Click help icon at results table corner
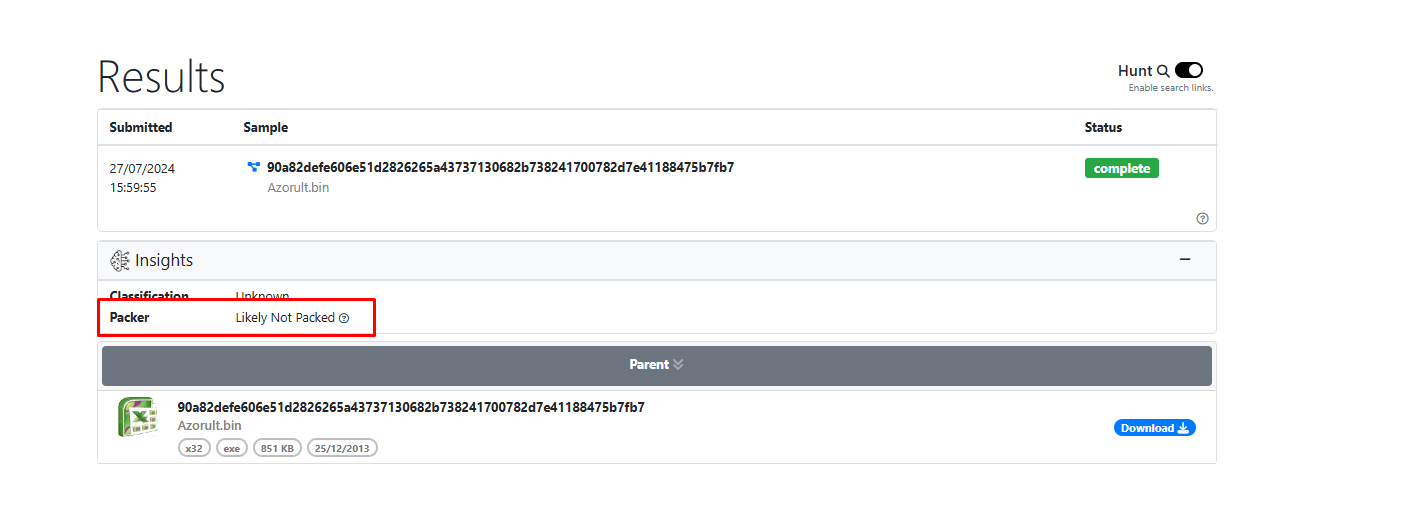Screen dimensions: 1405x525 1202,218
